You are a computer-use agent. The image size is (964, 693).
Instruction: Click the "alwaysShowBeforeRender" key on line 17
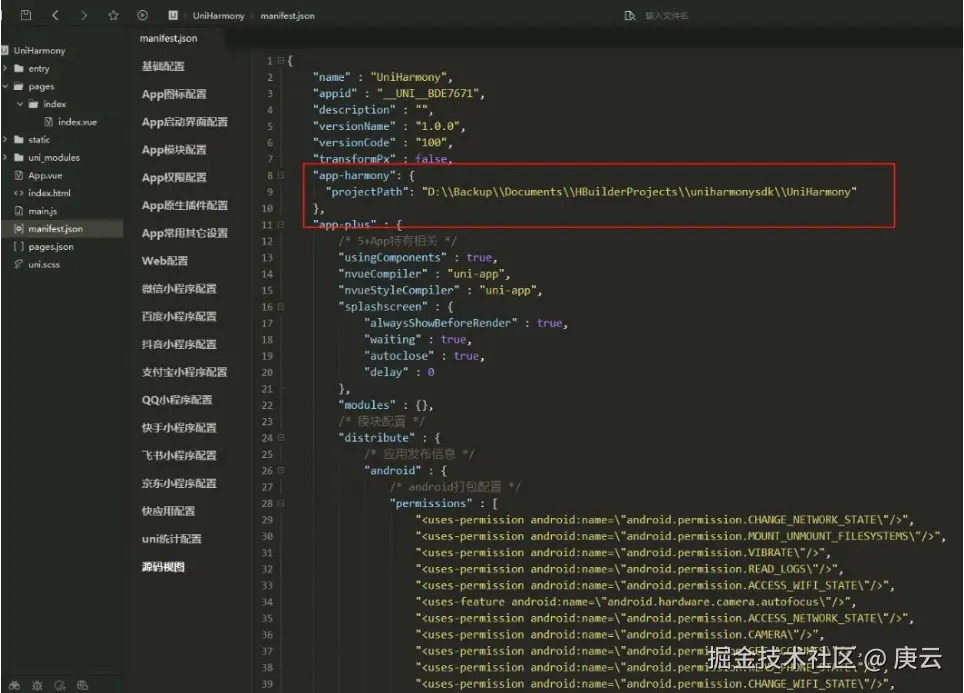pos(441,323)
